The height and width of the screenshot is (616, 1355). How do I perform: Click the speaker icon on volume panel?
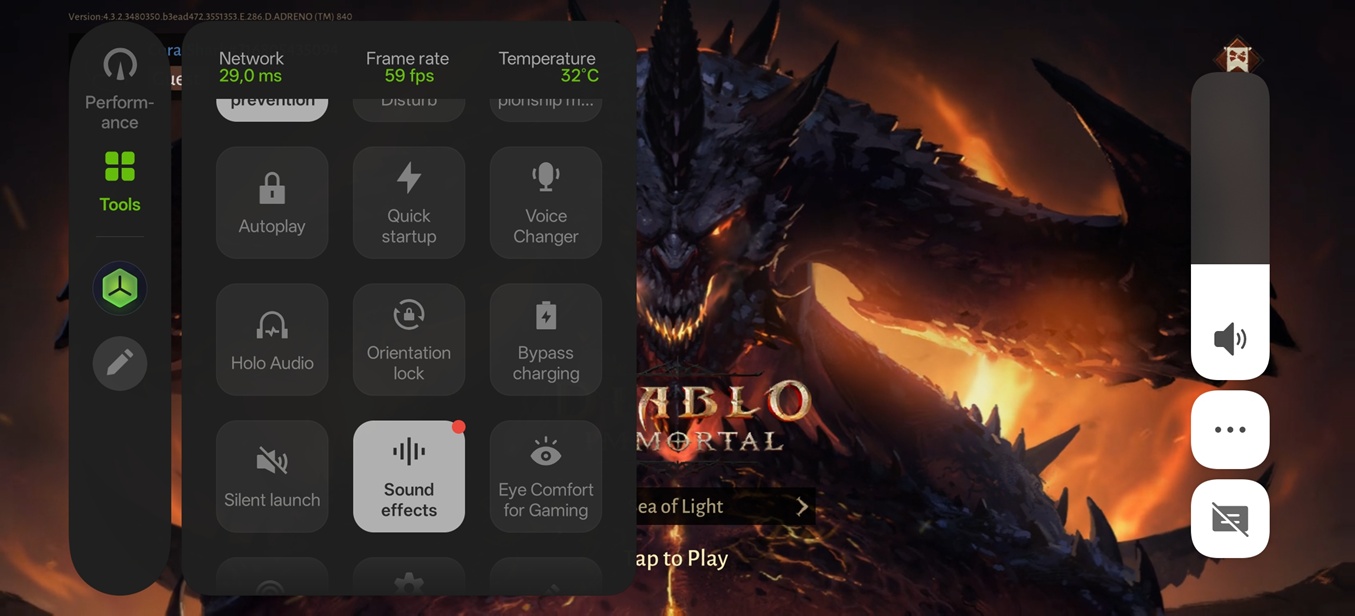tap(1229, 340)
